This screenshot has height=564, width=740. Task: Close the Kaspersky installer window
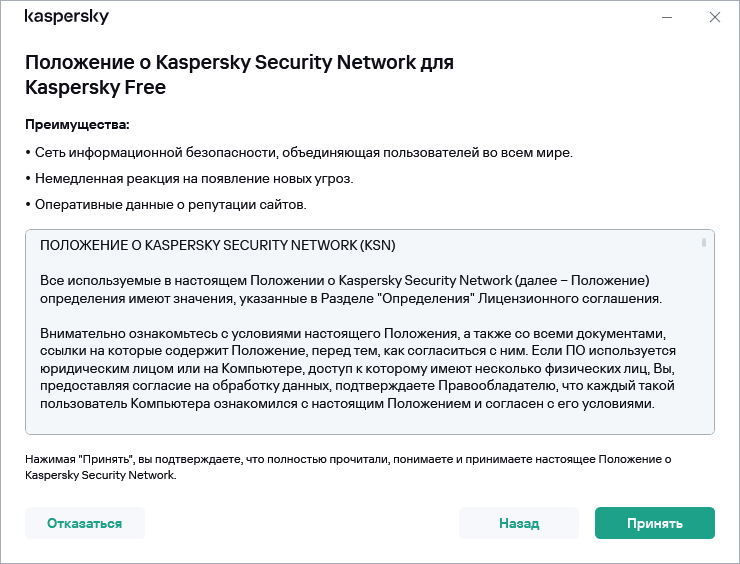pos(714,17)
